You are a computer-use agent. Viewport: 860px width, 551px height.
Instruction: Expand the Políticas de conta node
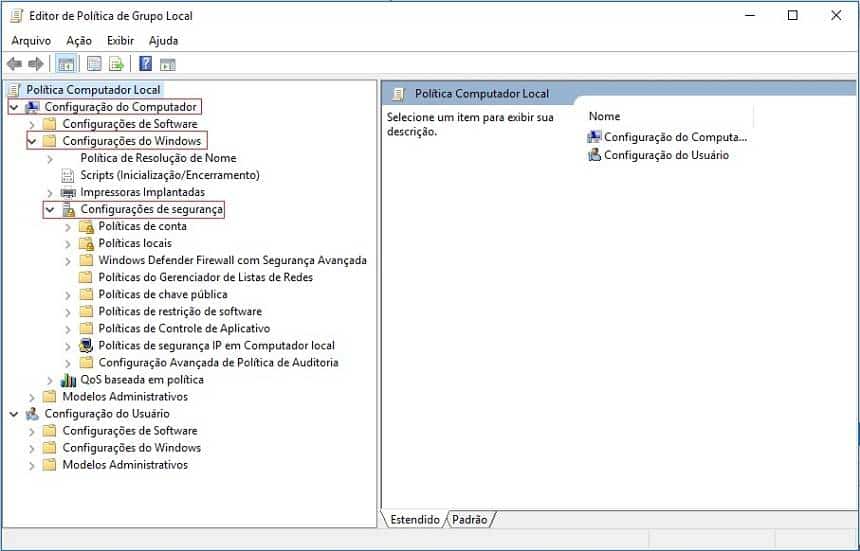point(68,227)
